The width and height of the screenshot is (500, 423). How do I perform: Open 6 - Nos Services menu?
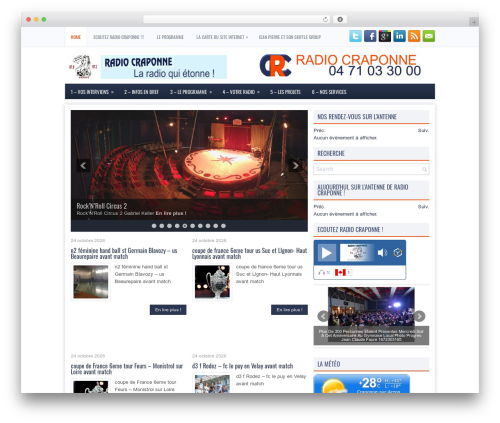point(329,92)
